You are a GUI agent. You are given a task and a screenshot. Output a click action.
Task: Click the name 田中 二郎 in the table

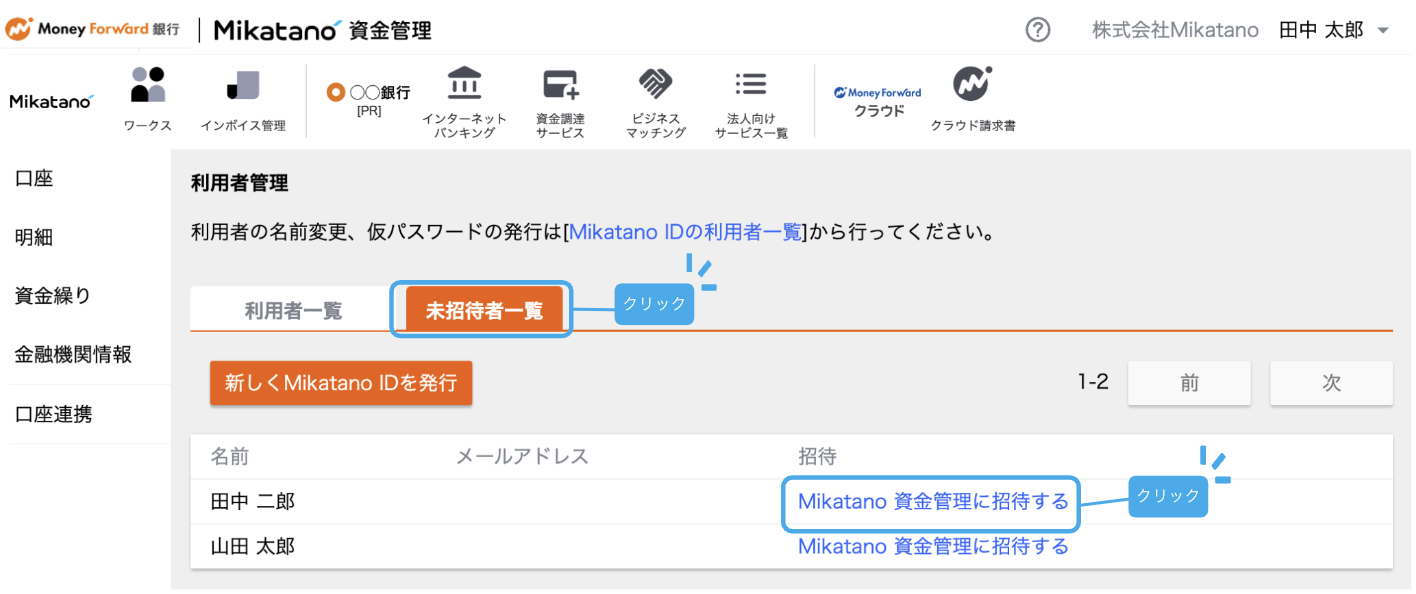coord(253,501)
